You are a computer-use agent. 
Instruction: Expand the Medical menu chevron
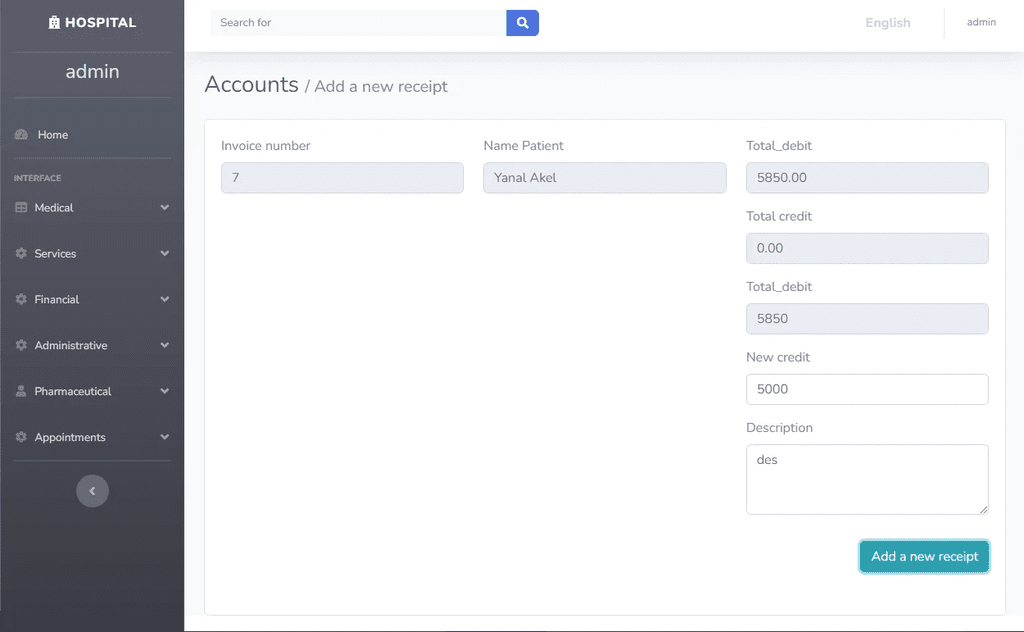165,208
